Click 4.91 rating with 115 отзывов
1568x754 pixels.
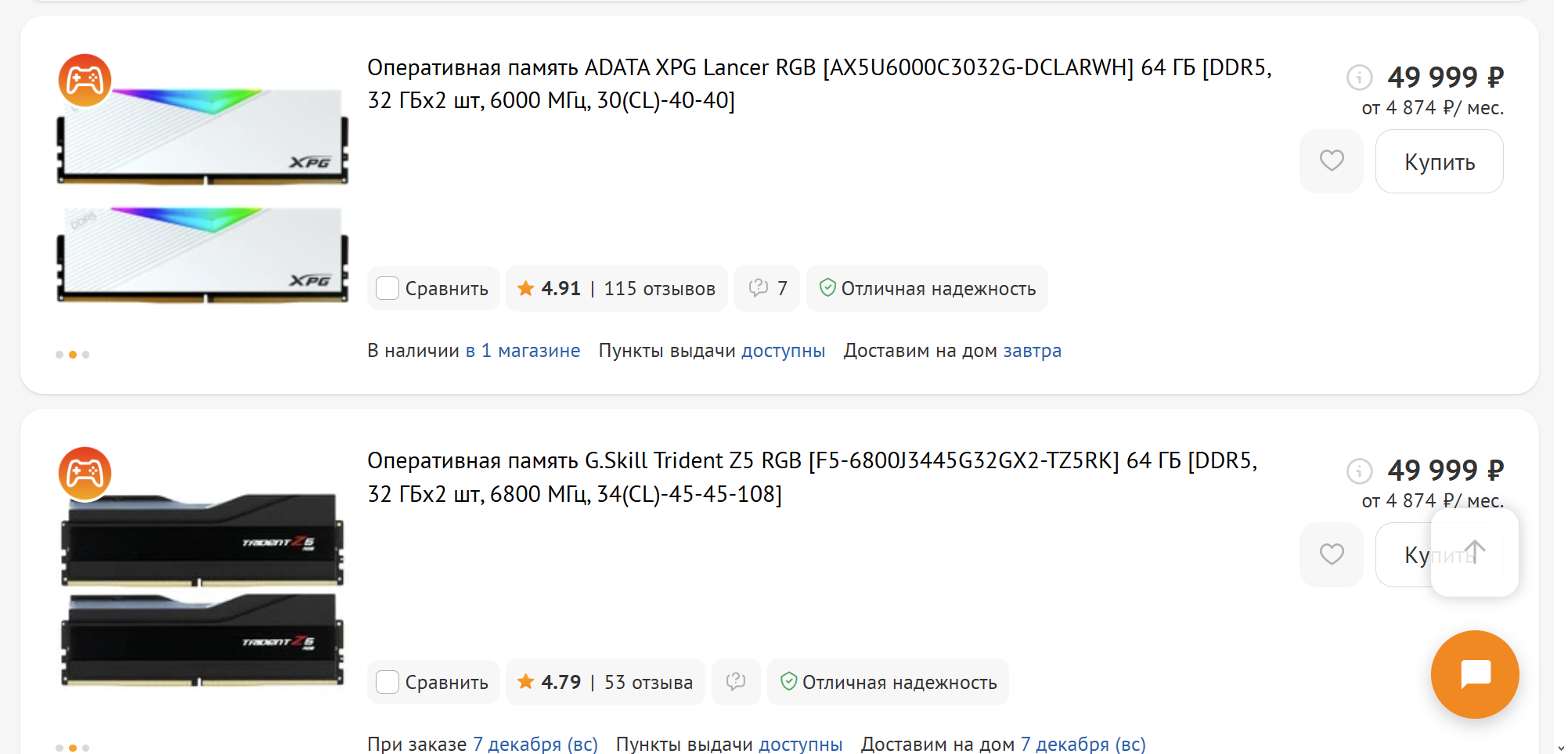(x=616, y=288)
